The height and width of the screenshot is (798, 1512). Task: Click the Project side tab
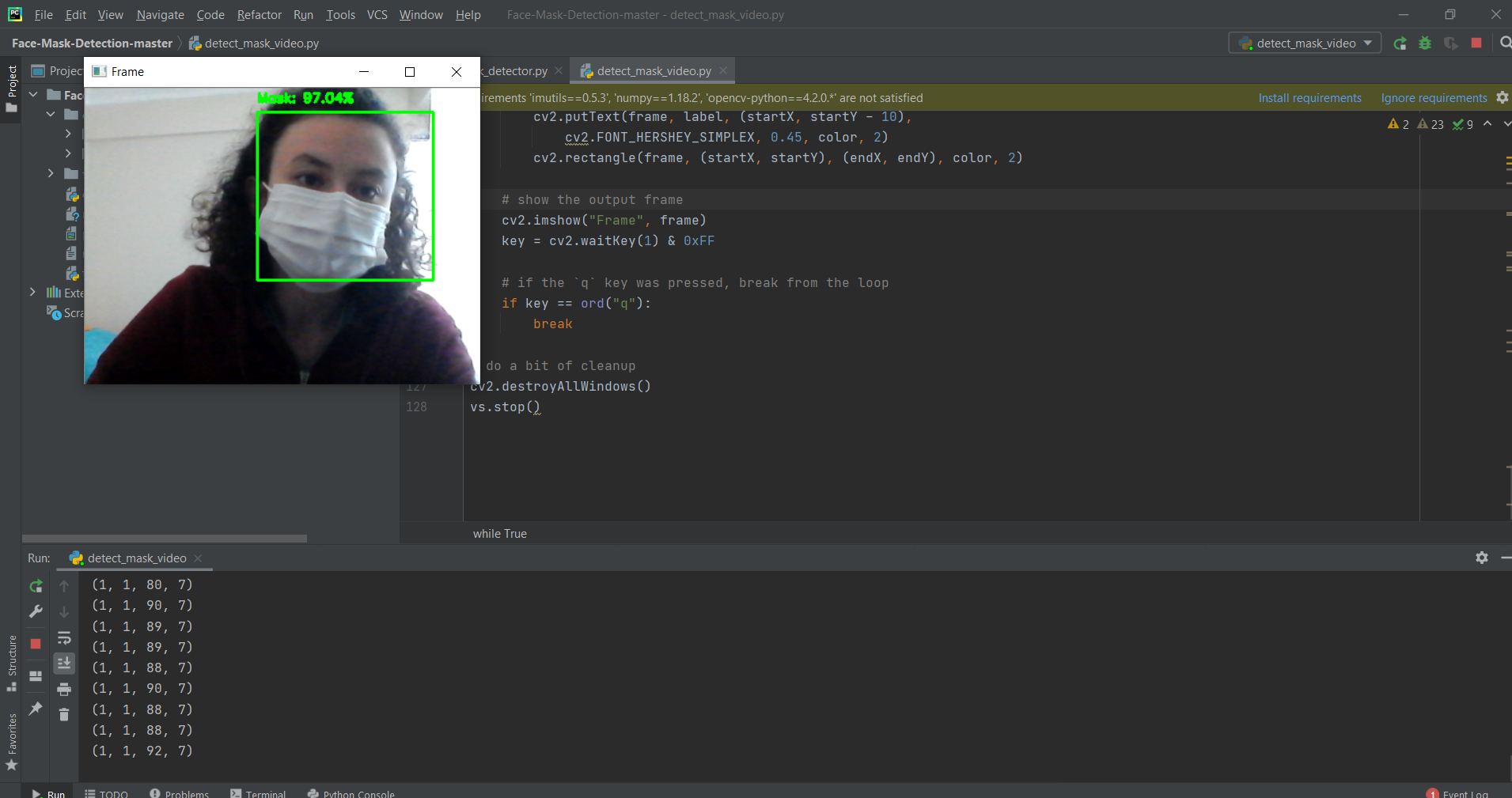coord(12,88)
